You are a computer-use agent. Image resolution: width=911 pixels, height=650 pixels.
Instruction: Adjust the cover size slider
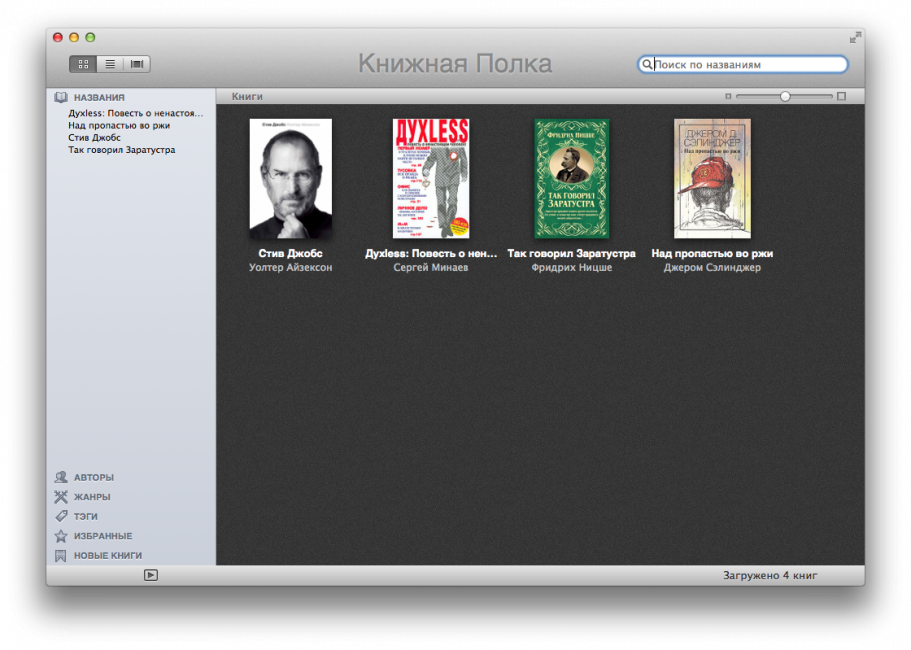click(x=785, y=97)
